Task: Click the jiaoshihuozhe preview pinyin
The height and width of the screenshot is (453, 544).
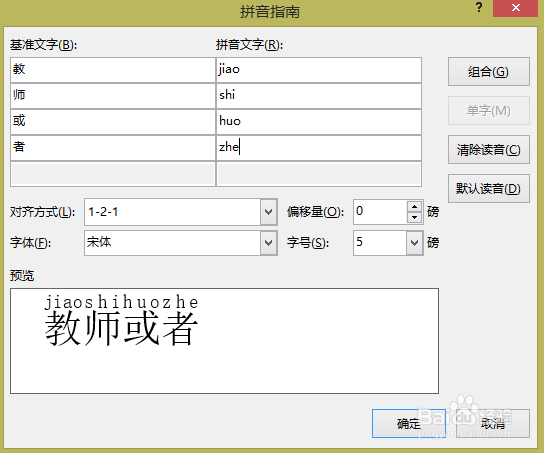Action: [x=121, y=302]
